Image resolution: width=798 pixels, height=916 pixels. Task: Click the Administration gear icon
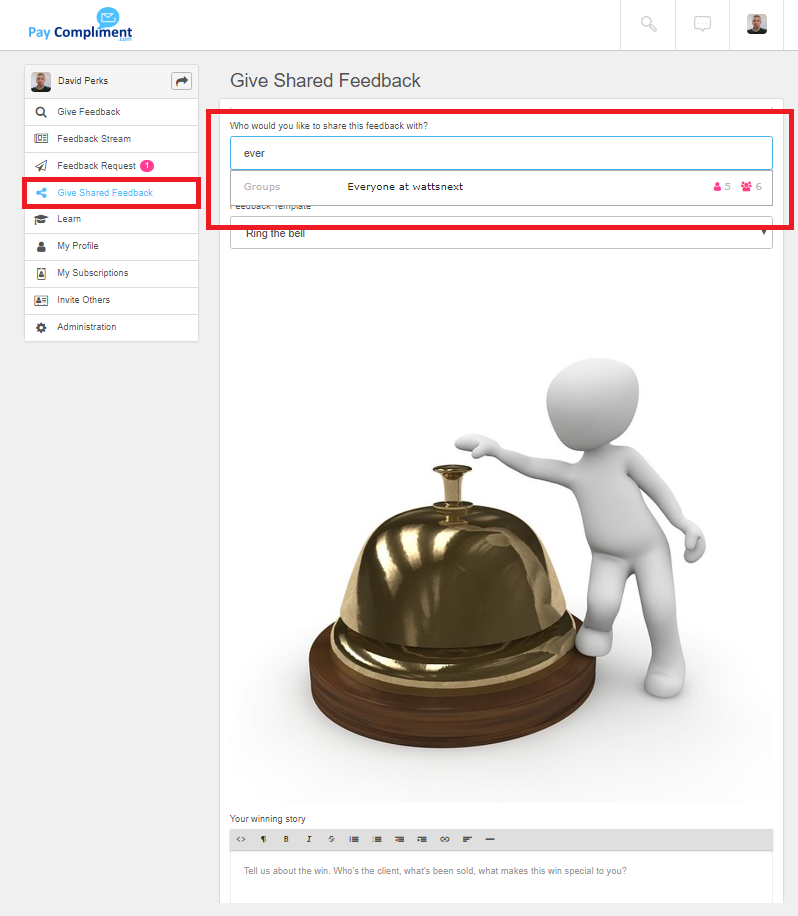pos(41,328)
